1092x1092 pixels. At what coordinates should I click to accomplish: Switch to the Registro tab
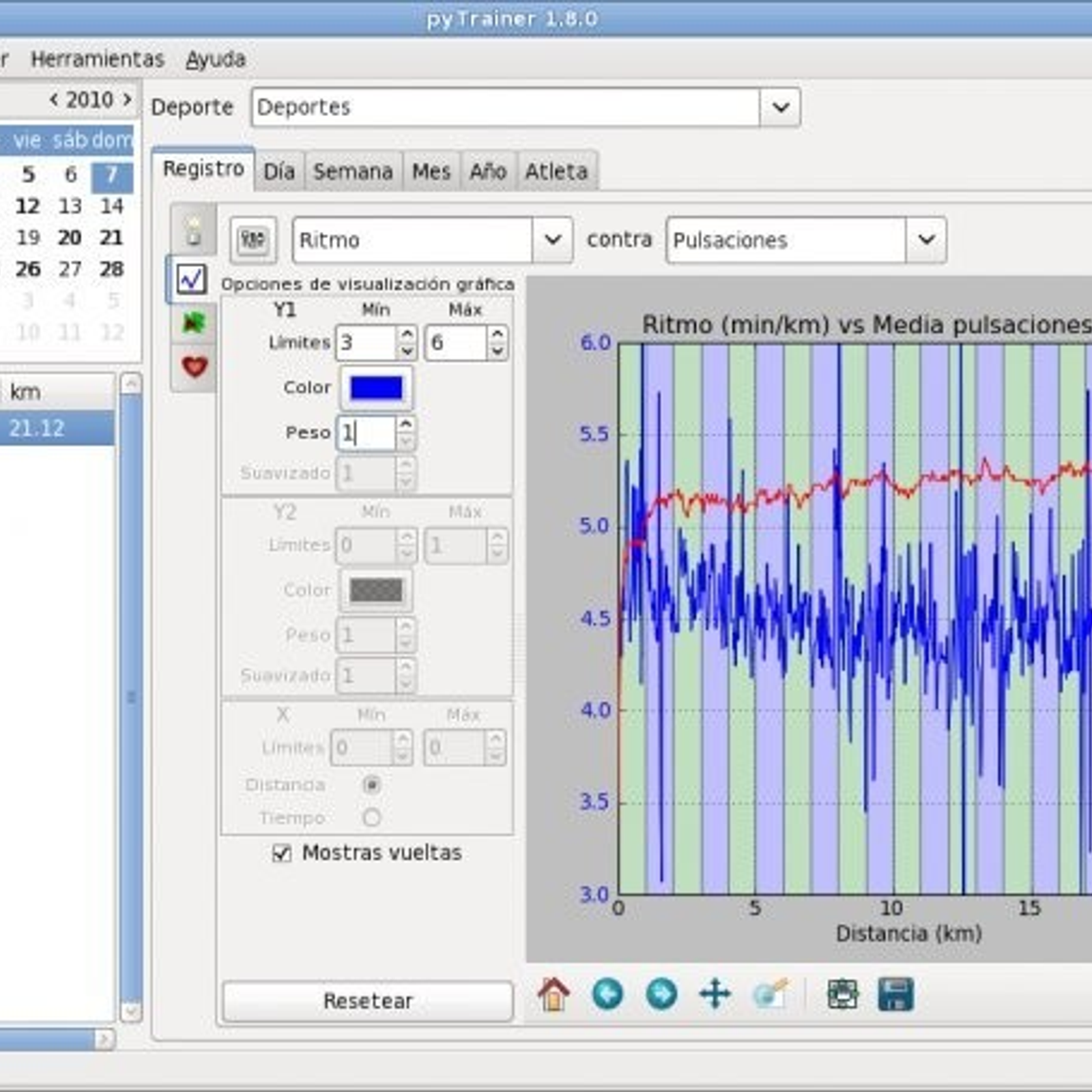[203, 169]
